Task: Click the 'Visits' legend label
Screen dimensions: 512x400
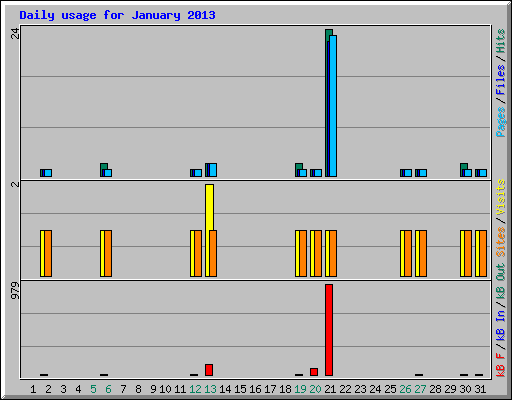Action: click(501, 197)
